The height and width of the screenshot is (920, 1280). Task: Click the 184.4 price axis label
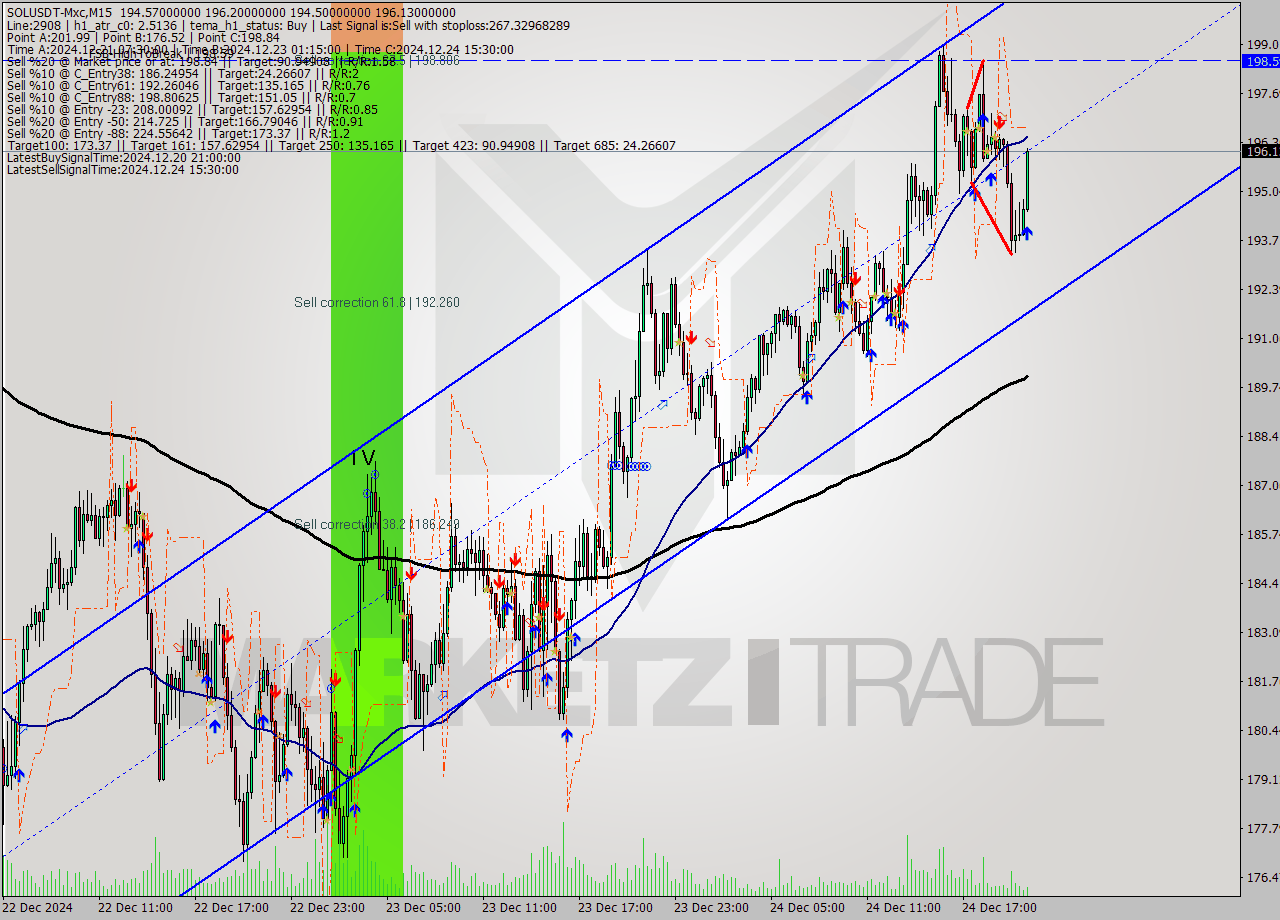click(x=1262, y=583)
